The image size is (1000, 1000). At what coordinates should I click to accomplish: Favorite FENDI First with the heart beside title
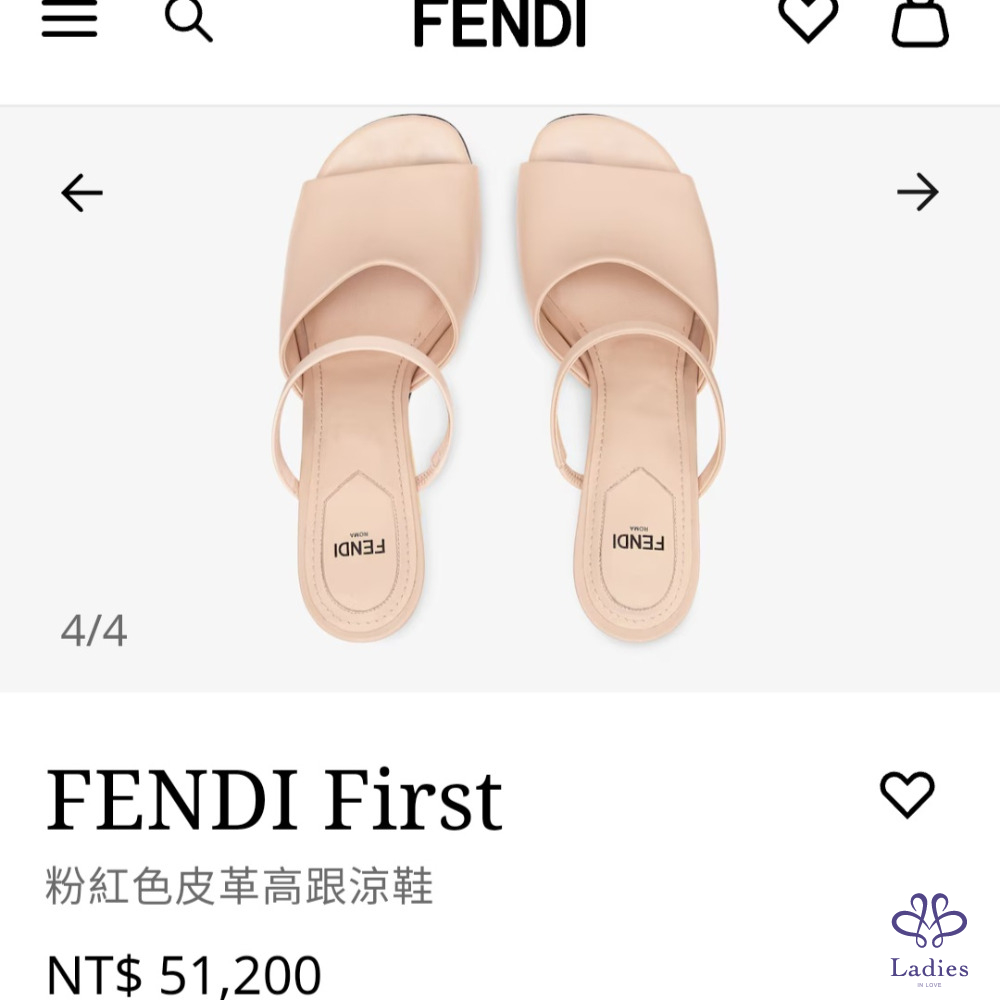(x=907, y=795)
